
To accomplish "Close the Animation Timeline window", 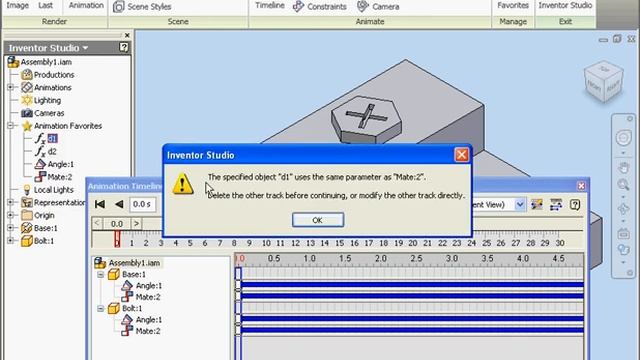I will click(581, 186).
